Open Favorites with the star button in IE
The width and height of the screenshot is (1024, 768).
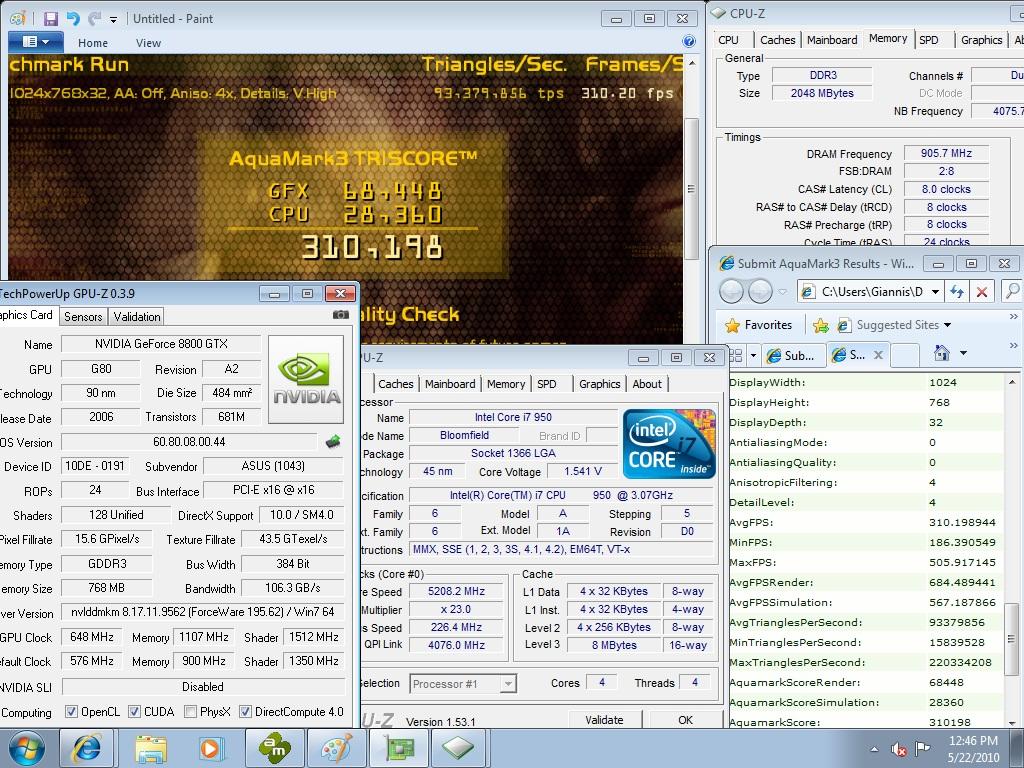point(758,325)
